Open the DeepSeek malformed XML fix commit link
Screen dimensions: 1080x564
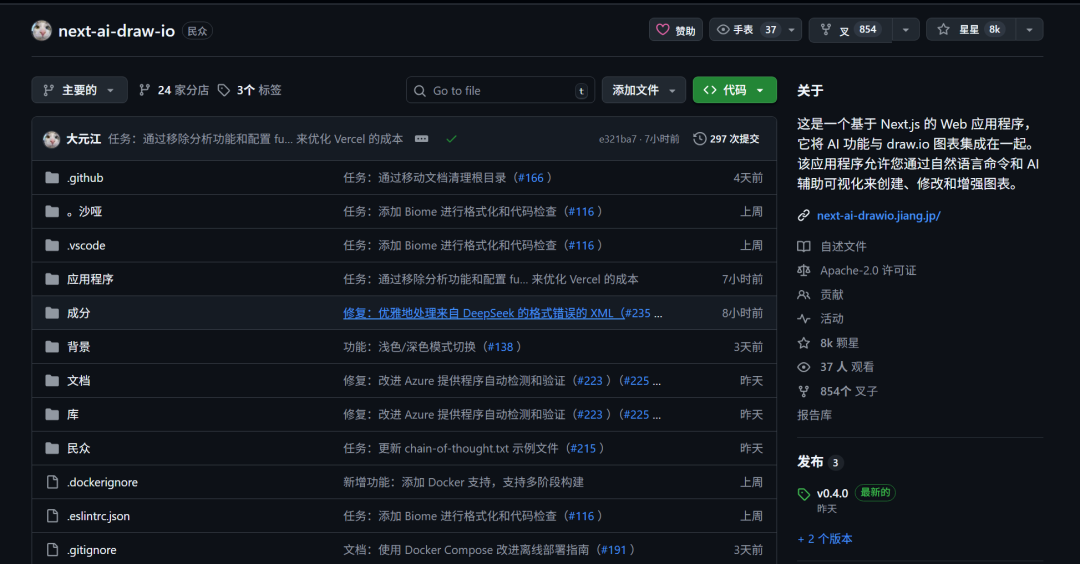[x=484, y=313]
